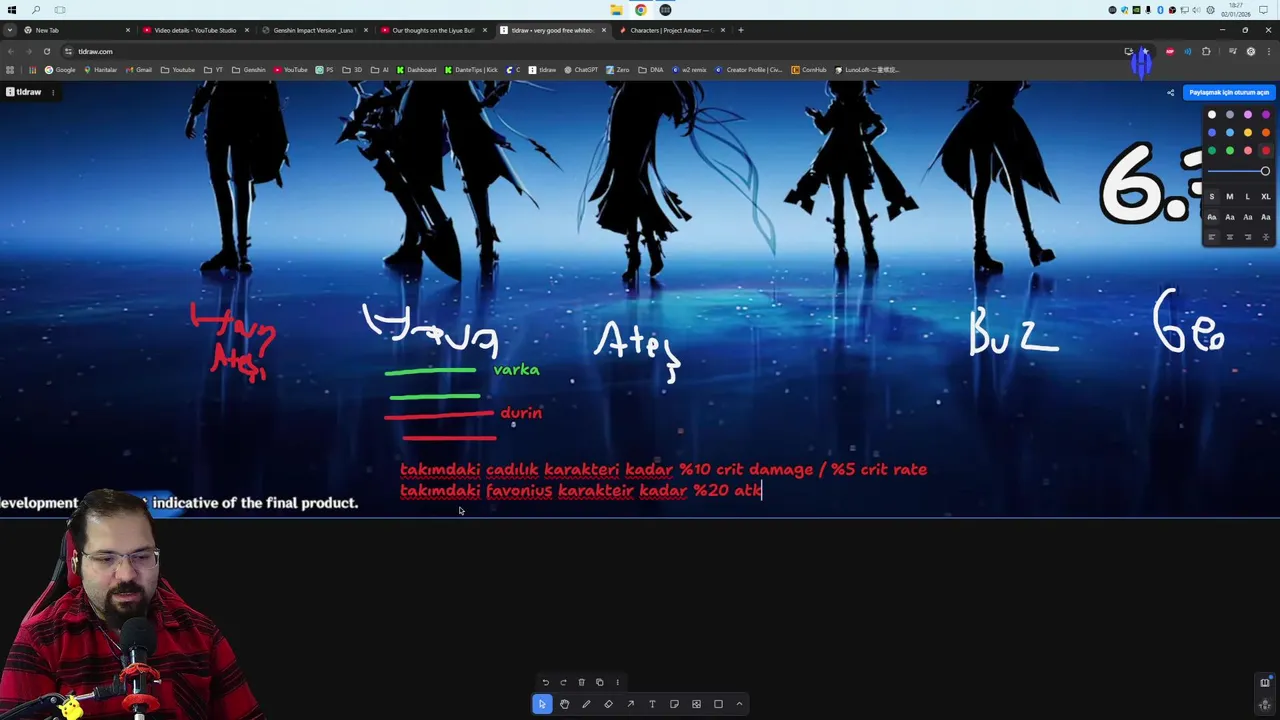The height and width of the screenshot is (720, 1280).
Task: Select the Arrow tool
Action: [630, 704]
